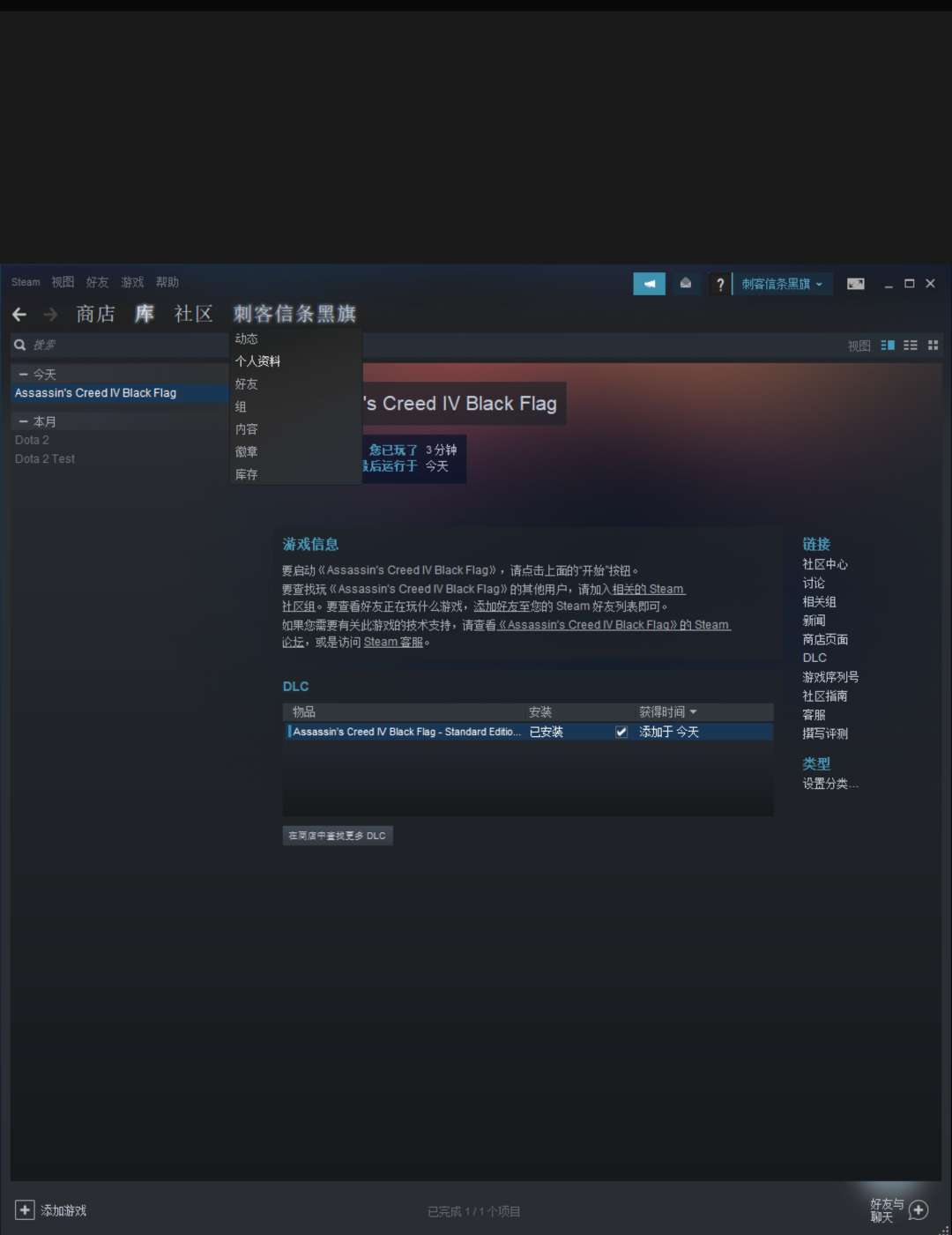Screen dimensions: 952x1235
Task: Go forward with the right arrow
Action: (50, 315)
